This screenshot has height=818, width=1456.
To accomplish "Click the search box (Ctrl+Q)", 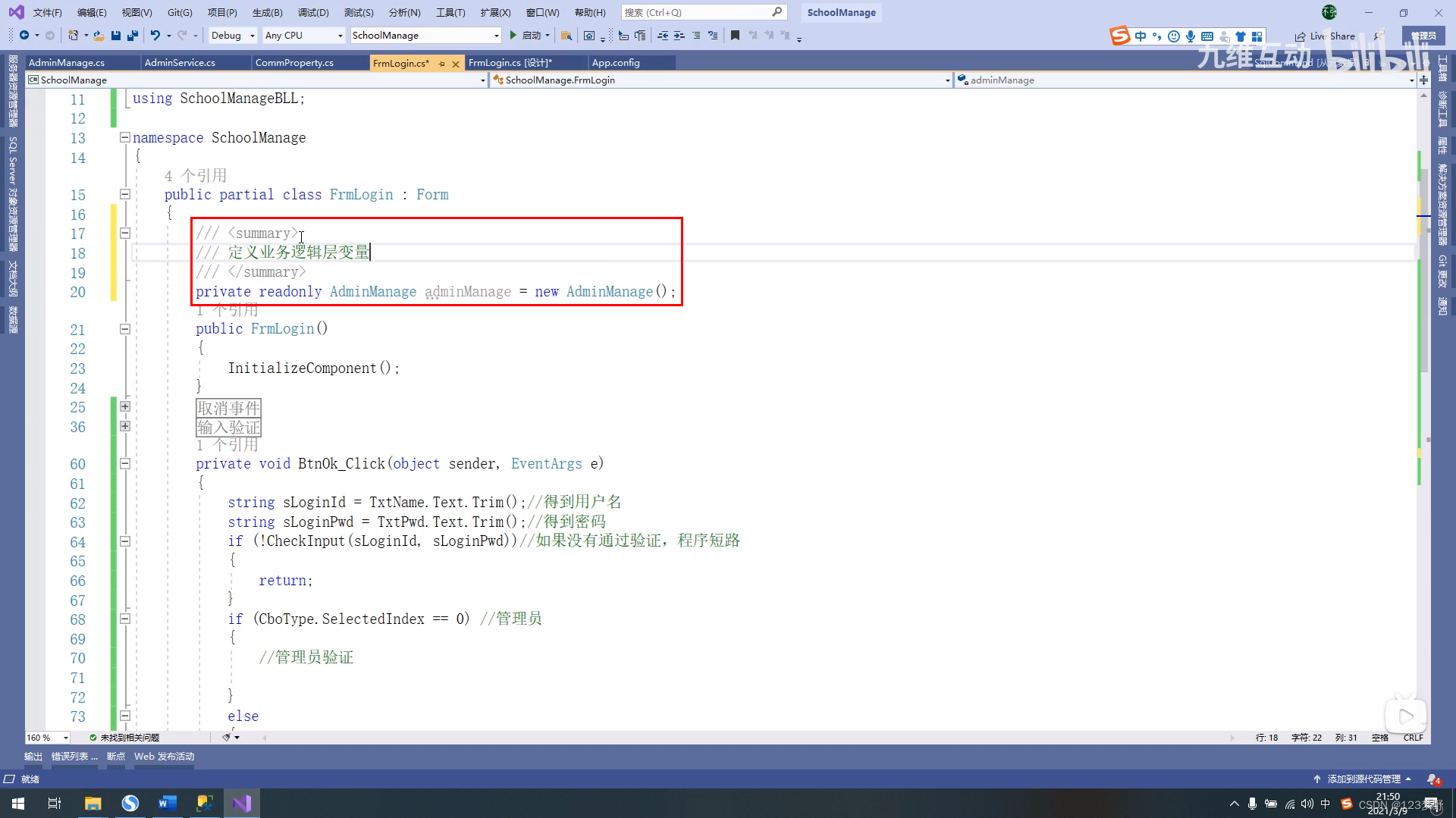I will click(704, 12).
